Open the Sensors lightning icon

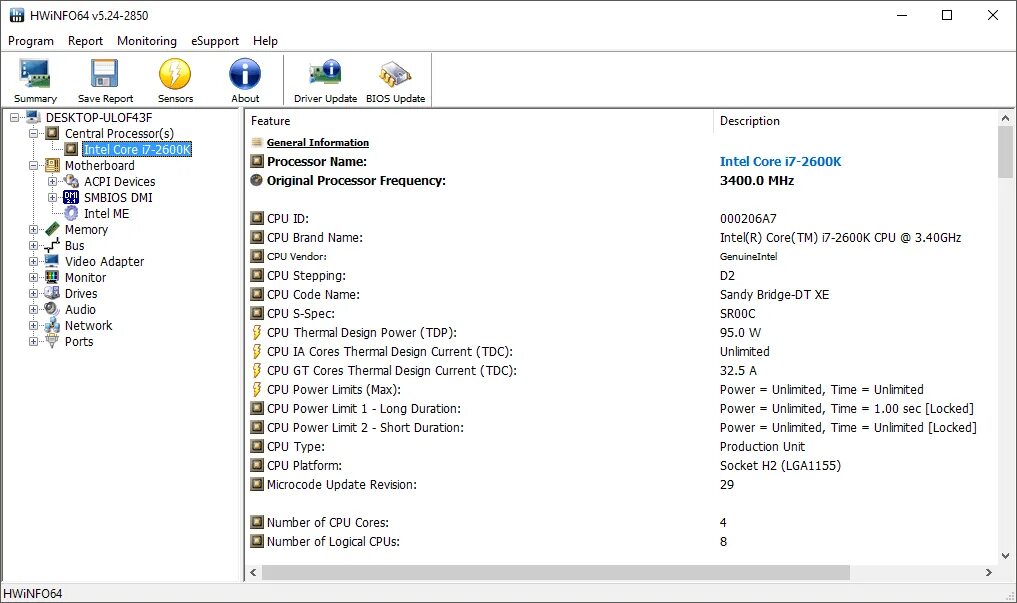tap(175, 73)
